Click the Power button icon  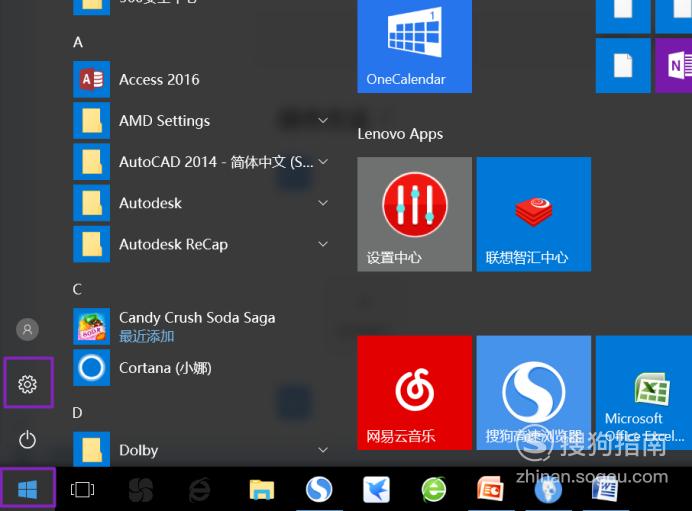pyautogui.click(x=27, y=439)
